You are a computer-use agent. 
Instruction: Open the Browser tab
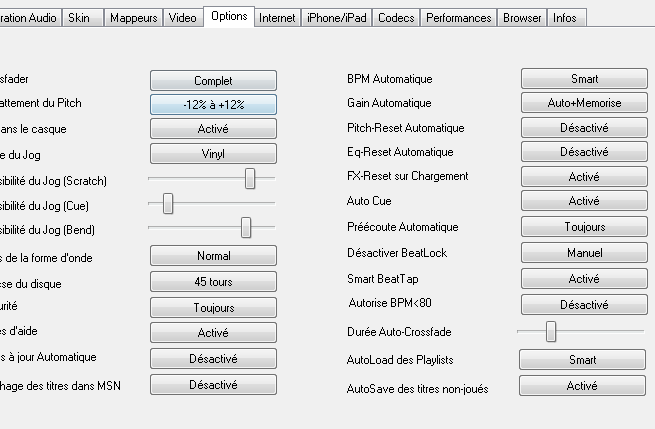522,18
